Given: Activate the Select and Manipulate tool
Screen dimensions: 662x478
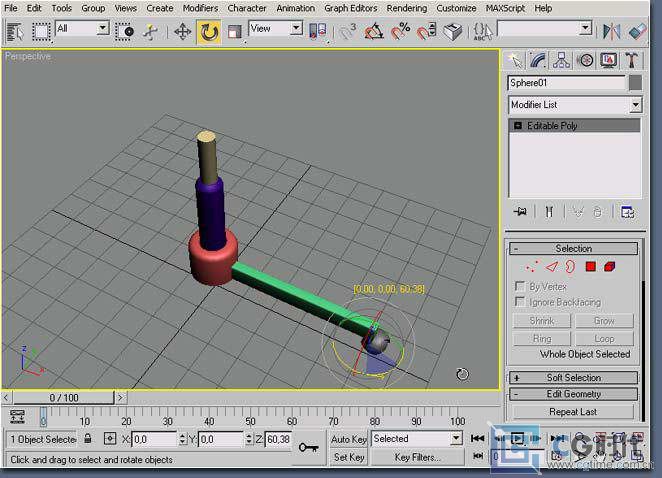Looking at the screenshot, I should pos(150,32).
